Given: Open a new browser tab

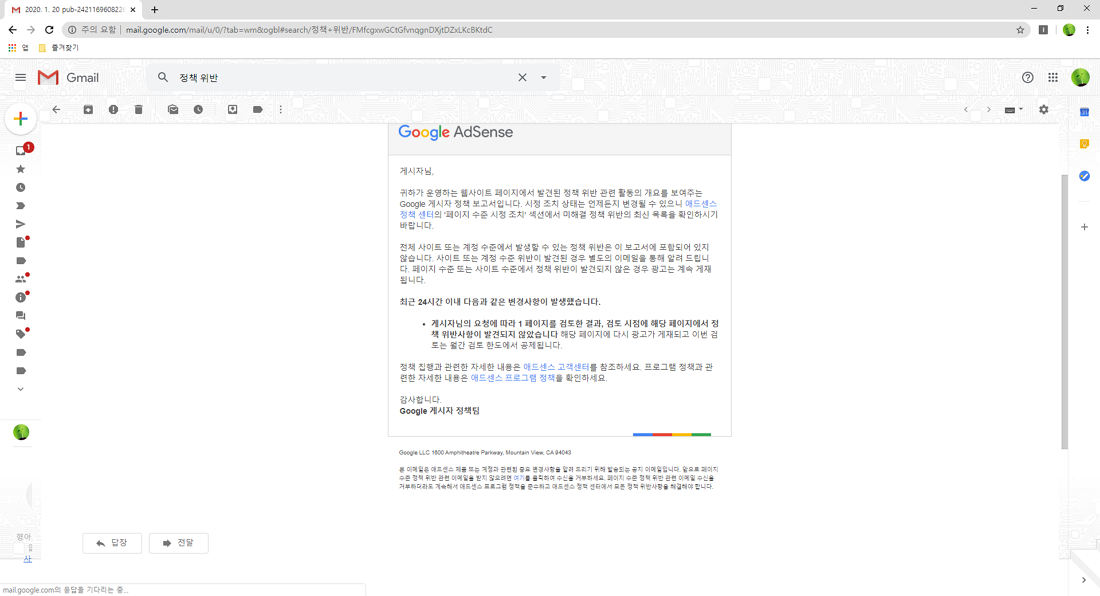Looking at the screenshot, I should (x=154, y=10).
